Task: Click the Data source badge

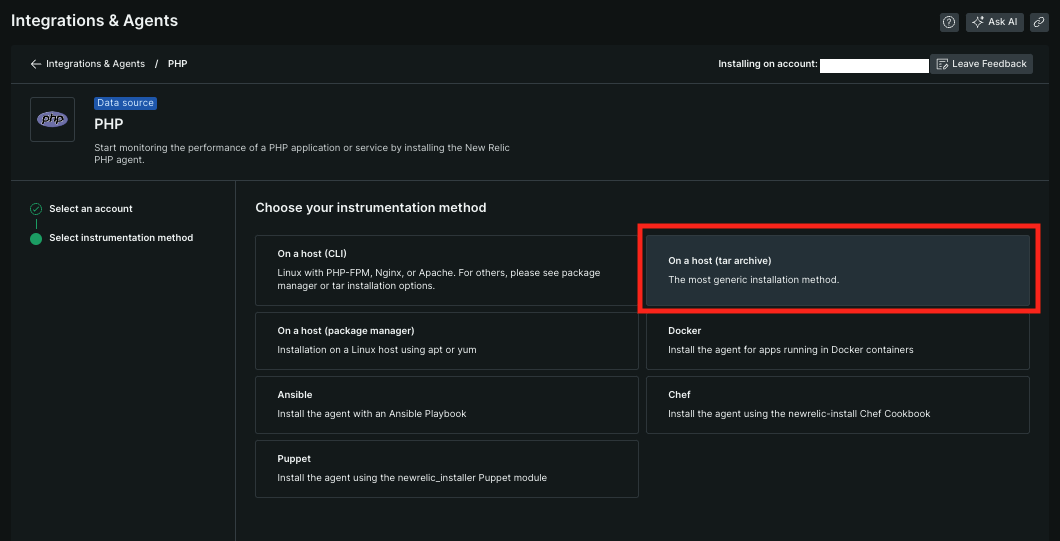Action: coord(125,103)
